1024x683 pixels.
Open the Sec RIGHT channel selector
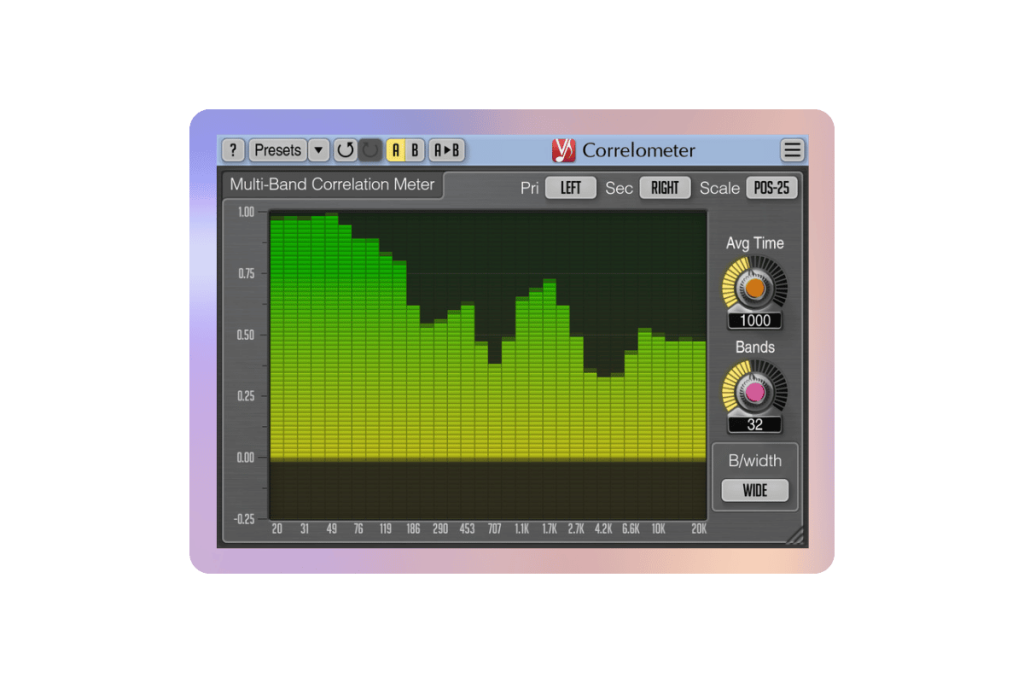[x=665, y=188]
